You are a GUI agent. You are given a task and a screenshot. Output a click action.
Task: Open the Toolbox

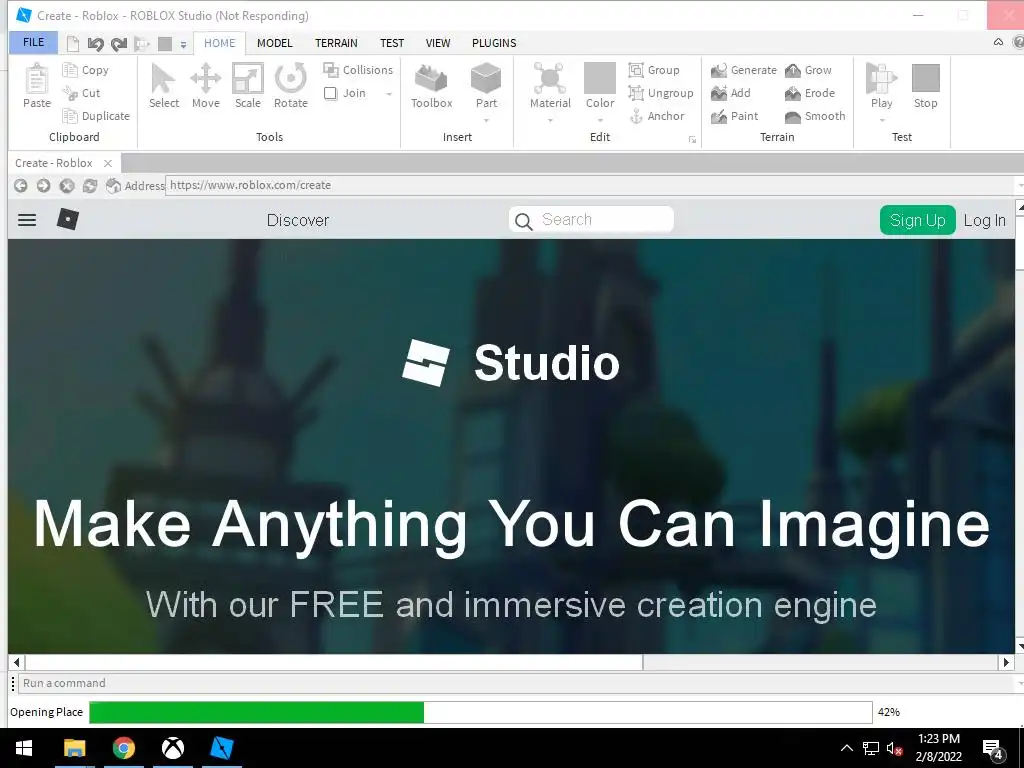click(431, 86)
